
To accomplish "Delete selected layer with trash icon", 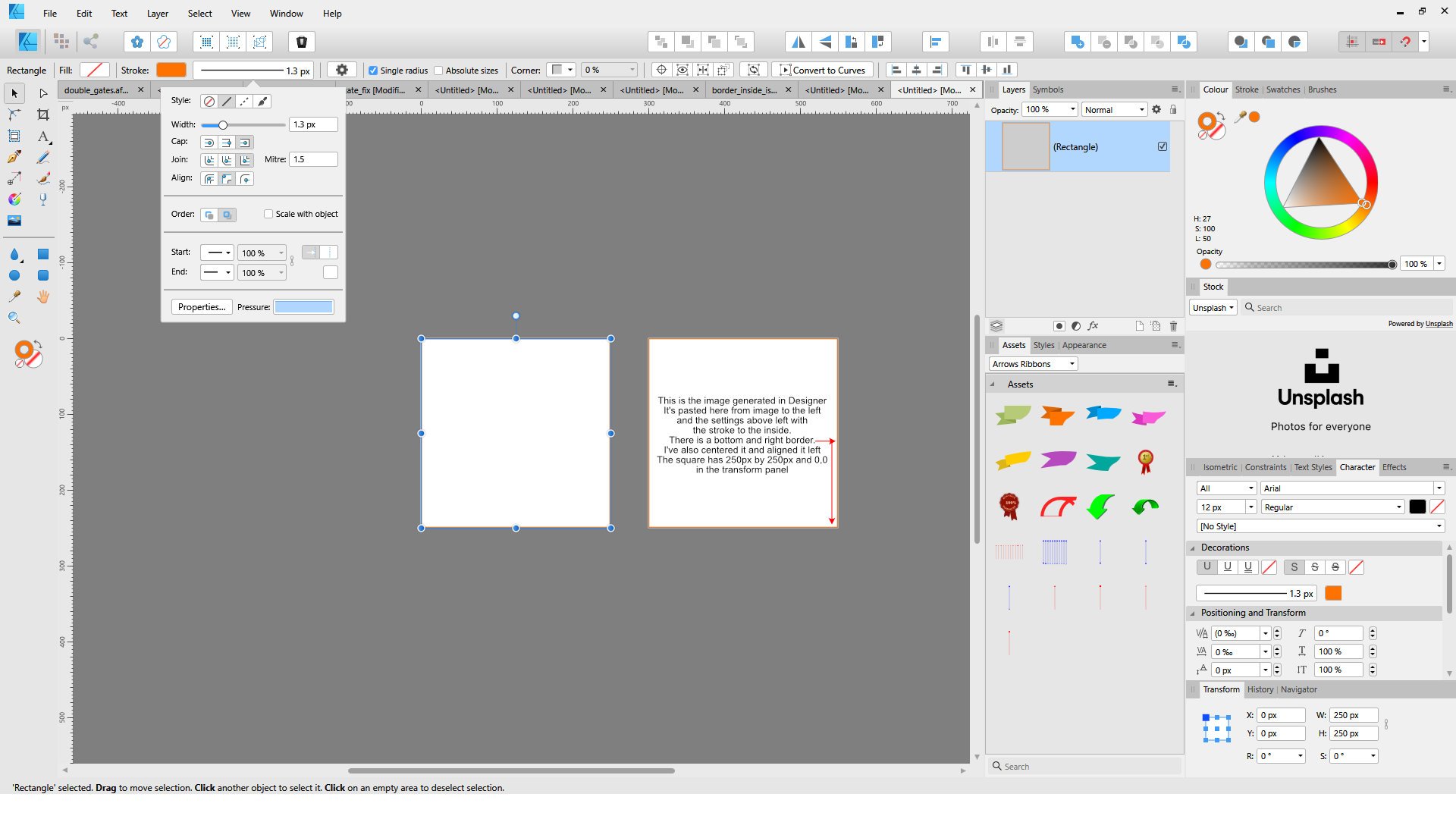I will [1173, 326].
